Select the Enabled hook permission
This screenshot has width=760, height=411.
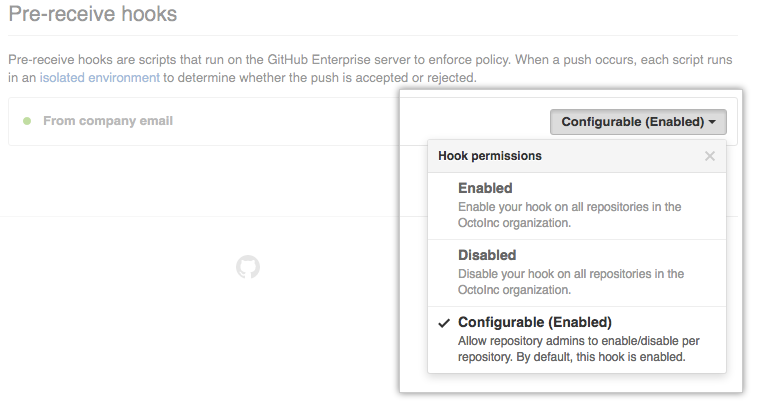click(485, 188)
